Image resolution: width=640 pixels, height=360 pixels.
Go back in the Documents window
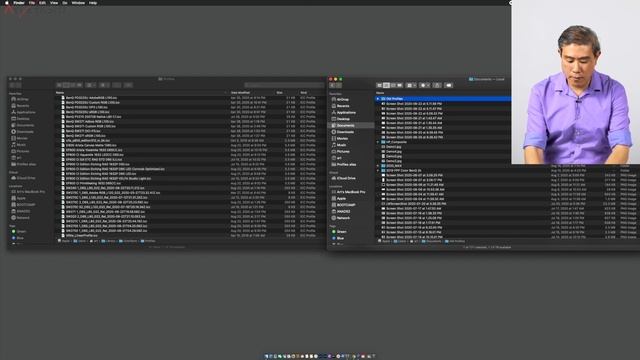coord(333,85)
